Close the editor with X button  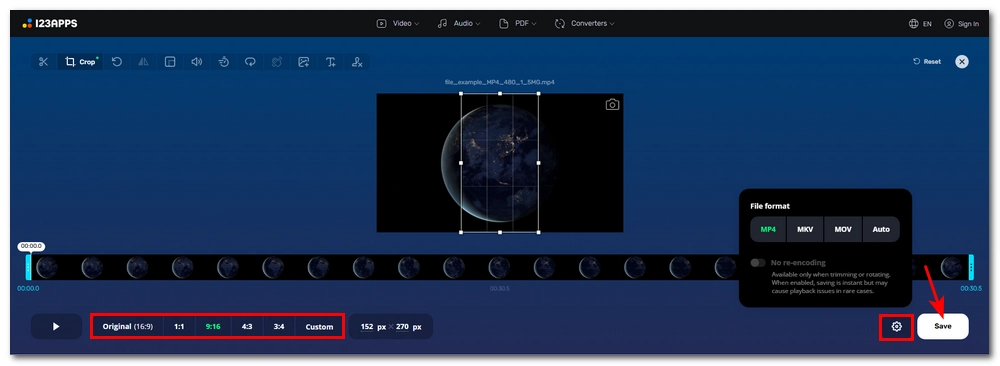click(x=962, y=62)
